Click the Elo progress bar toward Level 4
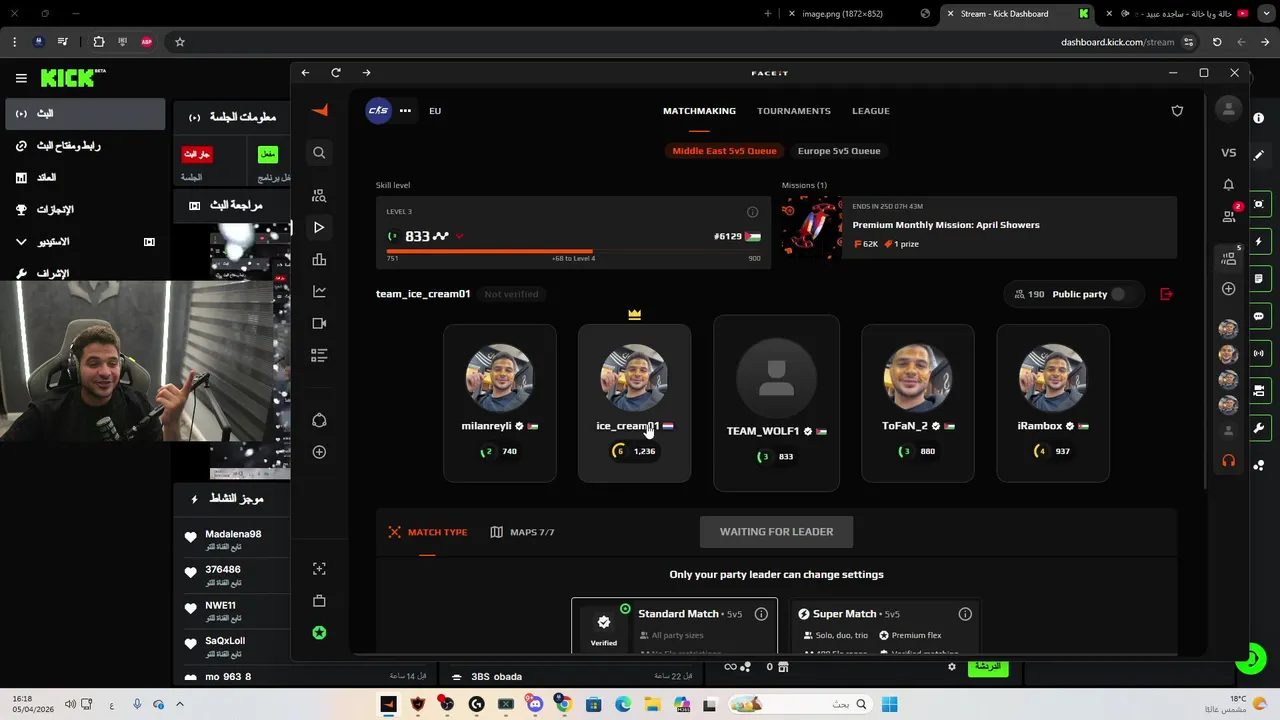Image resolution: width=1280 pixels, height=720 pixels. 573,251
